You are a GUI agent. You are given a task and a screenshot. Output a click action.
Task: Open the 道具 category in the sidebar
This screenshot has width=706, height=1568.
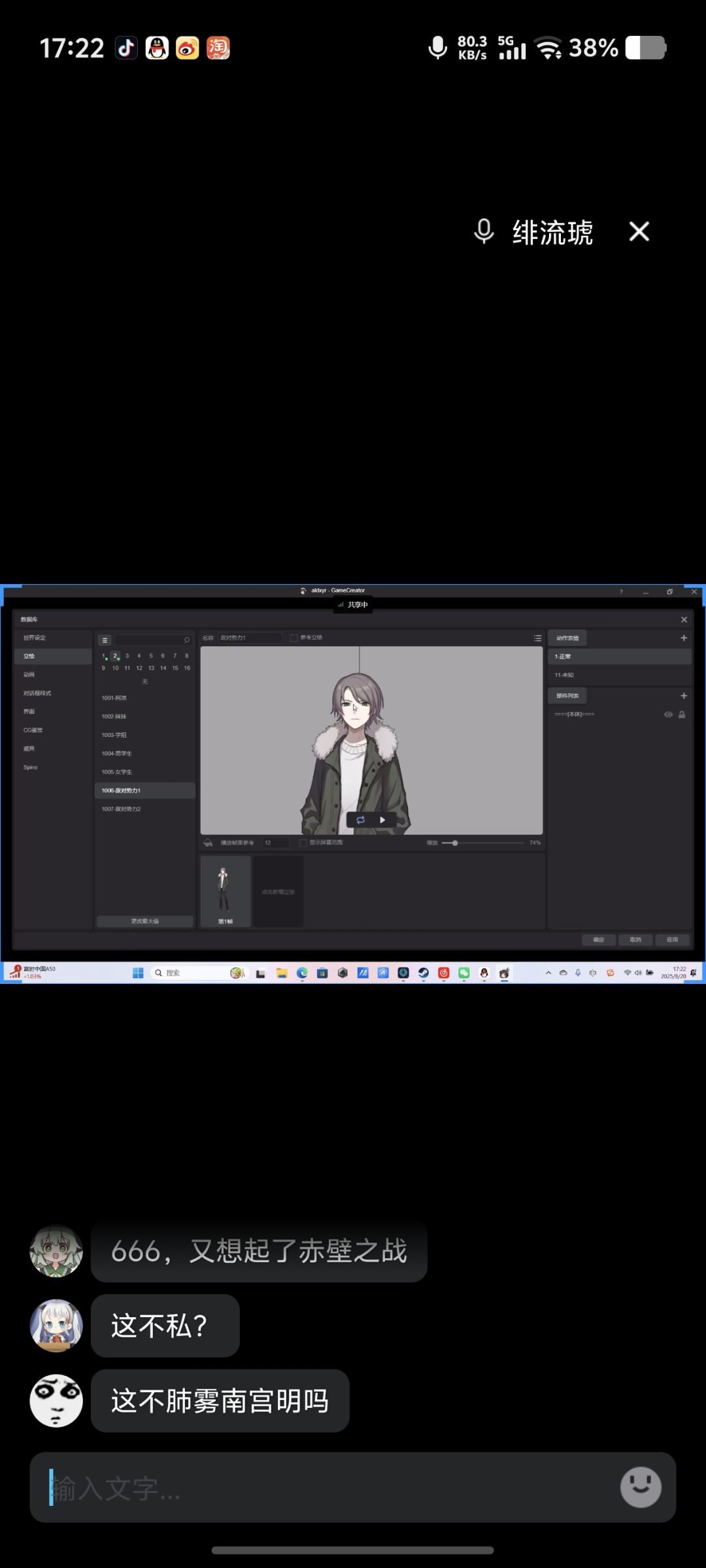coord(53,749)
